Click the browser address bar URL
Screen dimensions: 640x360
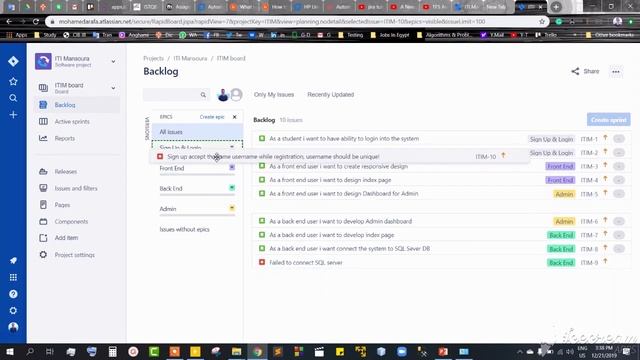tap(271, 22)
